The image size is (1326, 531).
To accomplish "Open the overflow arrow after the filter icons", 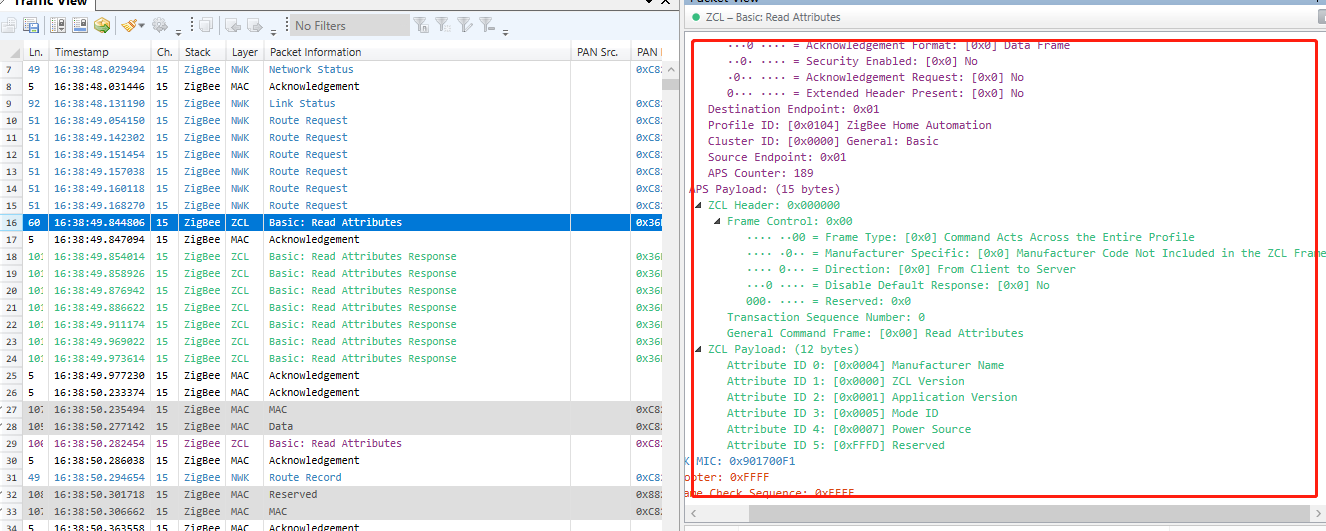I will (x=505, y=32).
